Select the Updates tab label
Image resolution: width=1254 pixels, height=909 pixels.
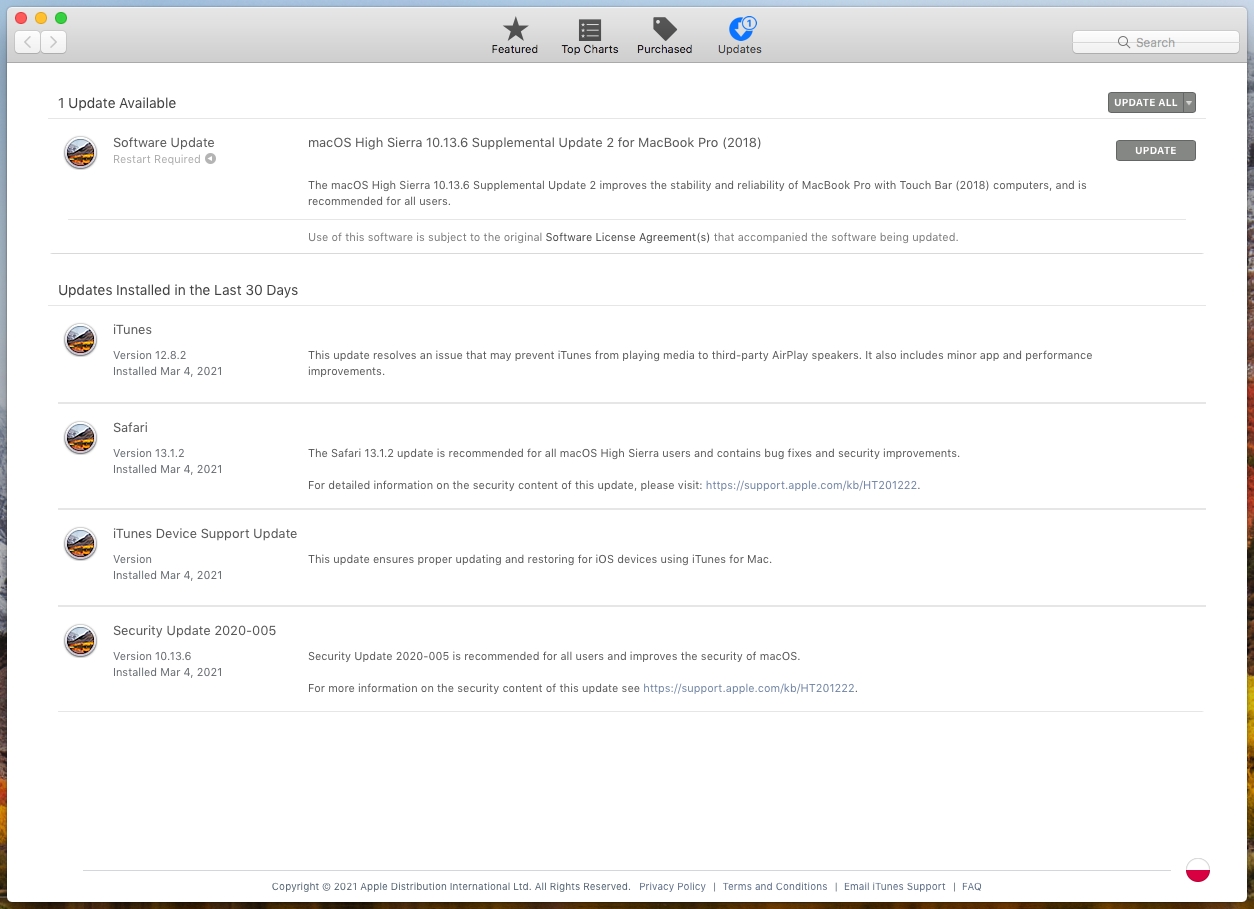pos(740,49)
